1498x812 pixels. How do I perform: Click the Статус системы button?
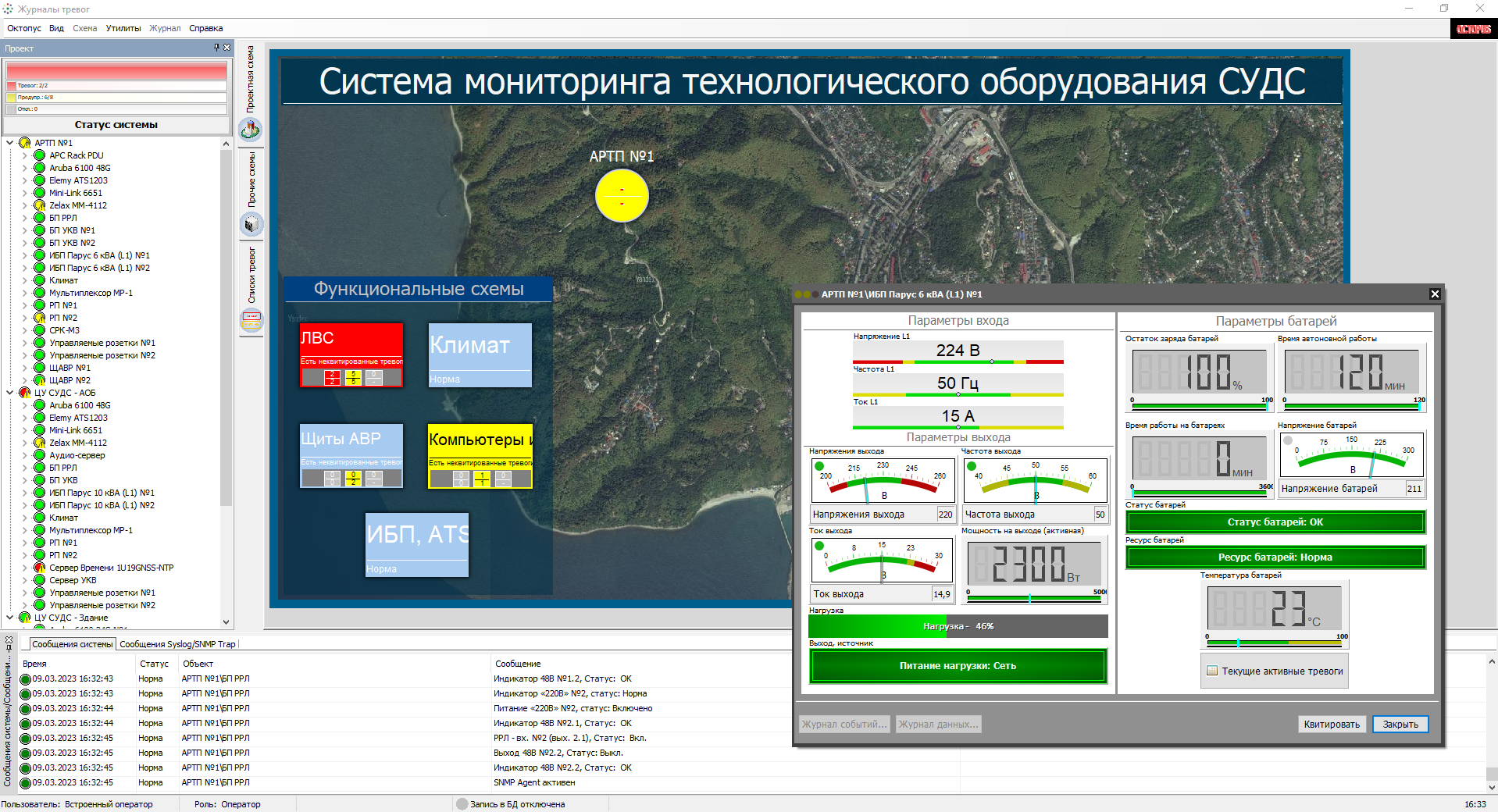click(116, 125)
